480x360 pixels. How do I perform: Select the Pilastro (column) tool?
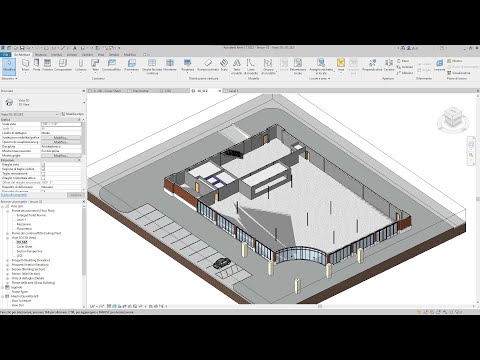(81, 65)
